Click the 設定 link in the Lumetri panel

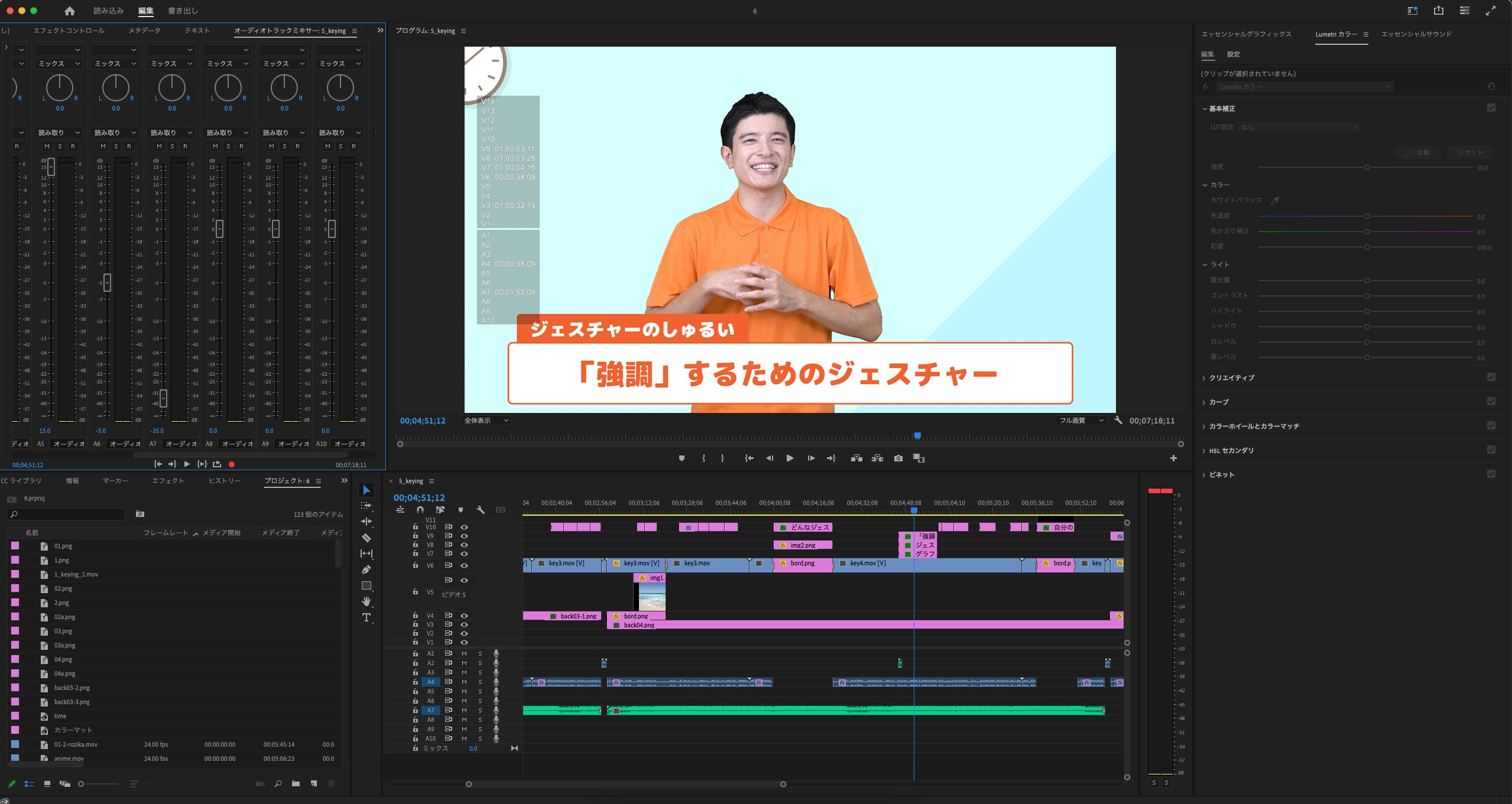tap(1233, 54)
